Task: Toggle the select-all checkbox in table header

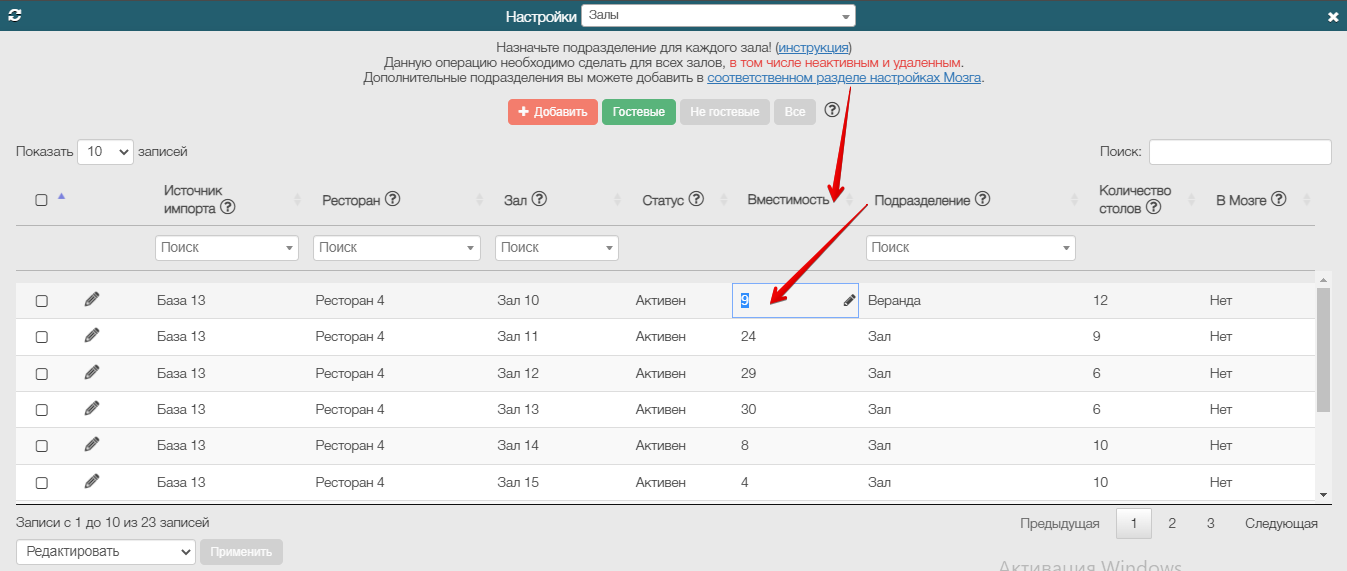Action: pos(42,200)
